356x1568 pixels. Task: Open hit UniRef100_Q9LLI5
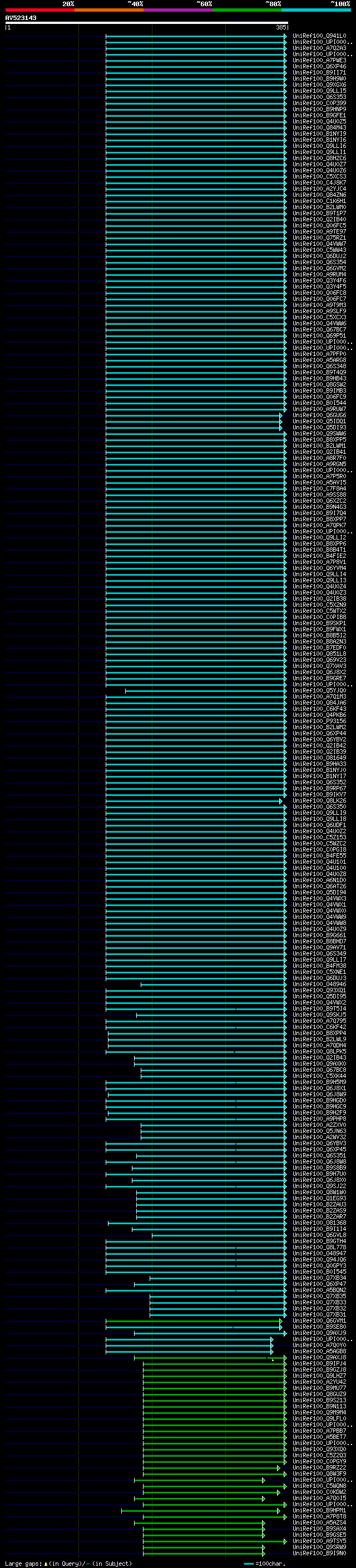[x=319, y=91]
